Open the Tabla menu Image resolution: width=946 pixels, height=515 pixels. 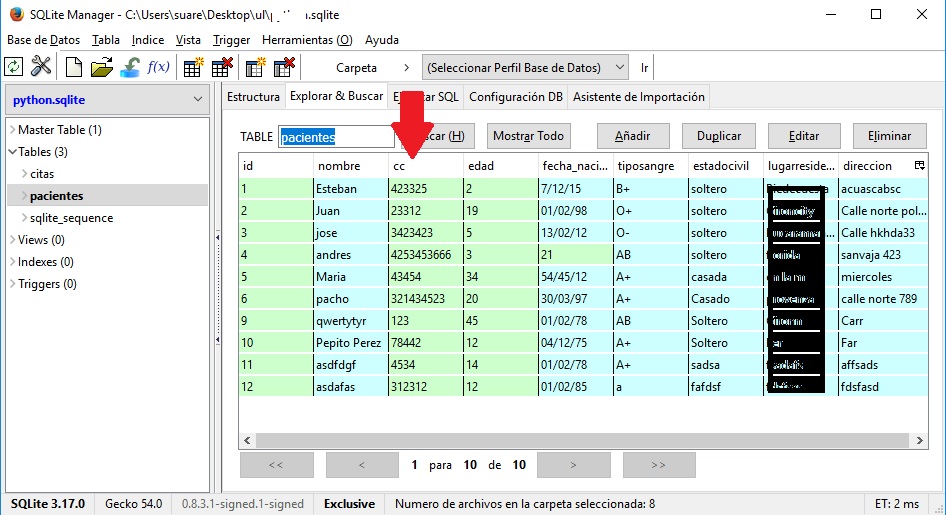pos(106,40)
